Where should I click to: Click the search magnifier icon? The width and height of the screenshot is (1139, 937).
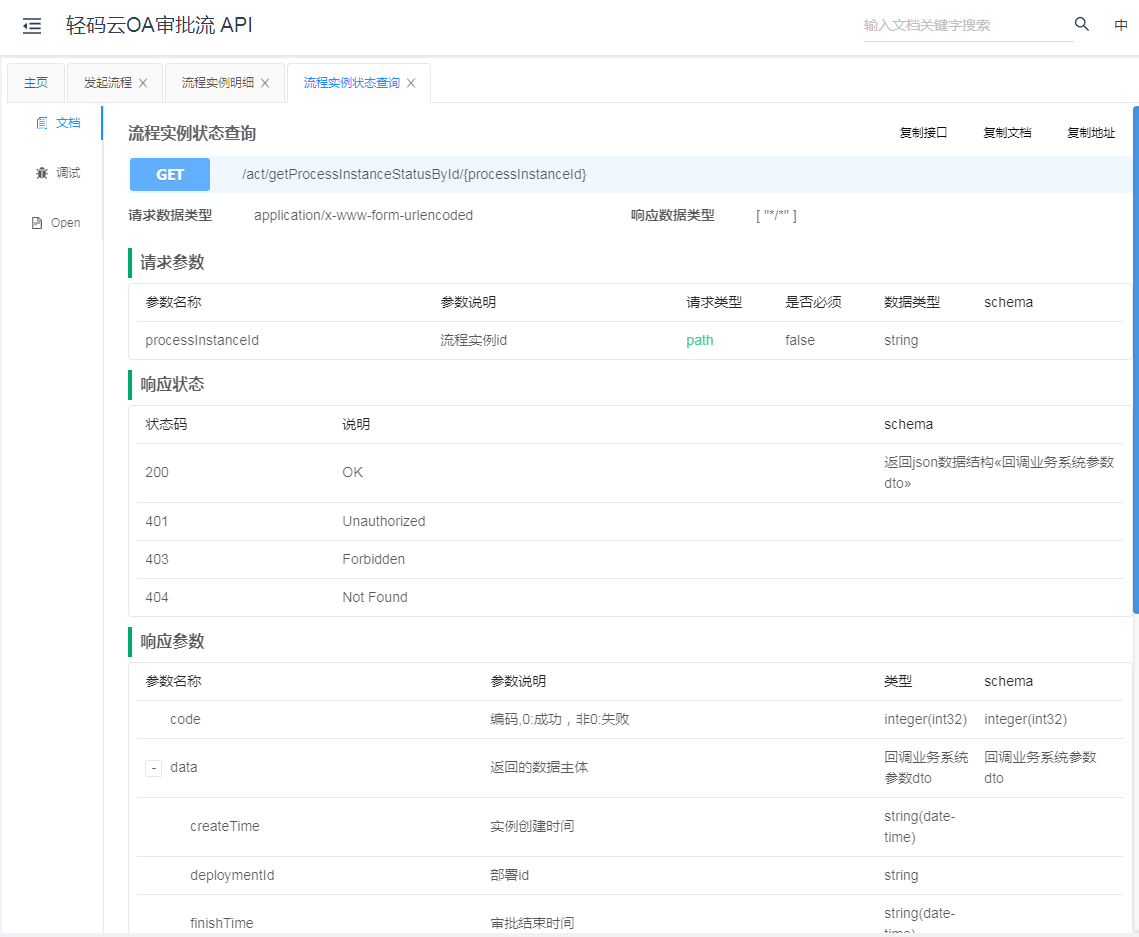tap(1081, 24)
